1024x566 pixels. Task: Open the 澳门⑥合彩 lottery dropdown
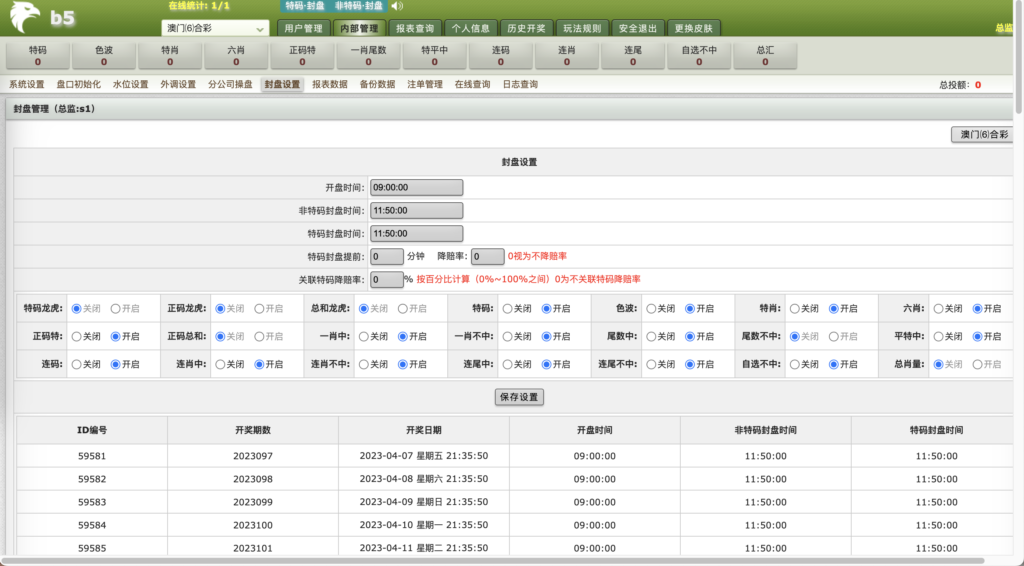(x=214, y=29)
